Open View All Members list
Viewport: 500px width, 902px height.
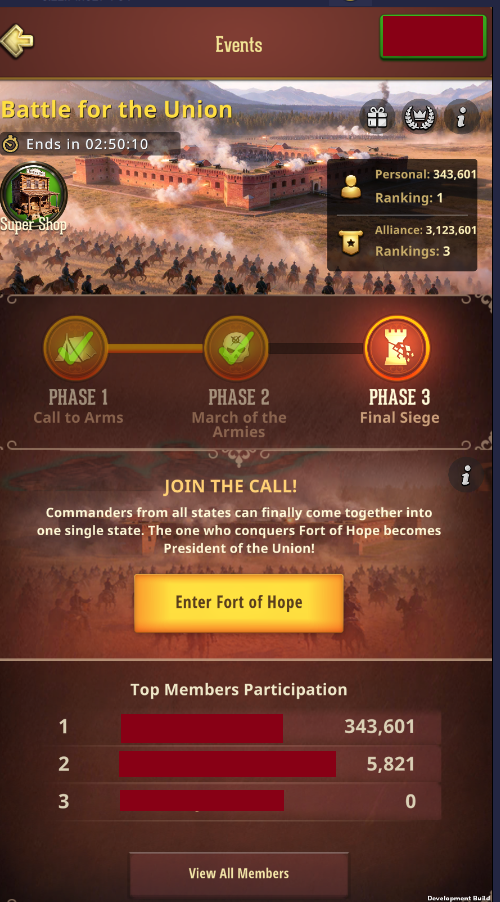click(x=239, y=873)
